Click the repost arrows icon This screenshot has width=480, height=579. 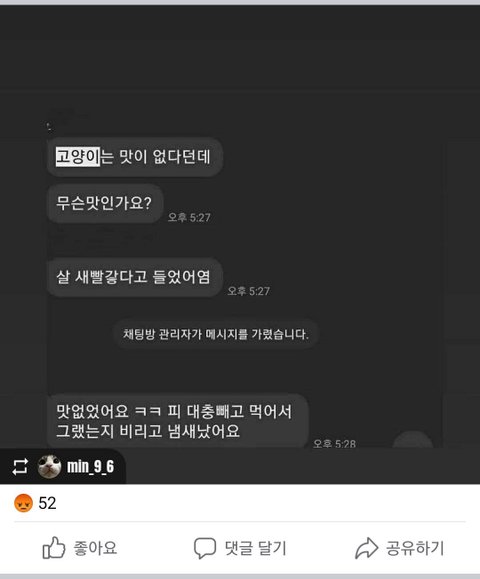click(20, 466)
